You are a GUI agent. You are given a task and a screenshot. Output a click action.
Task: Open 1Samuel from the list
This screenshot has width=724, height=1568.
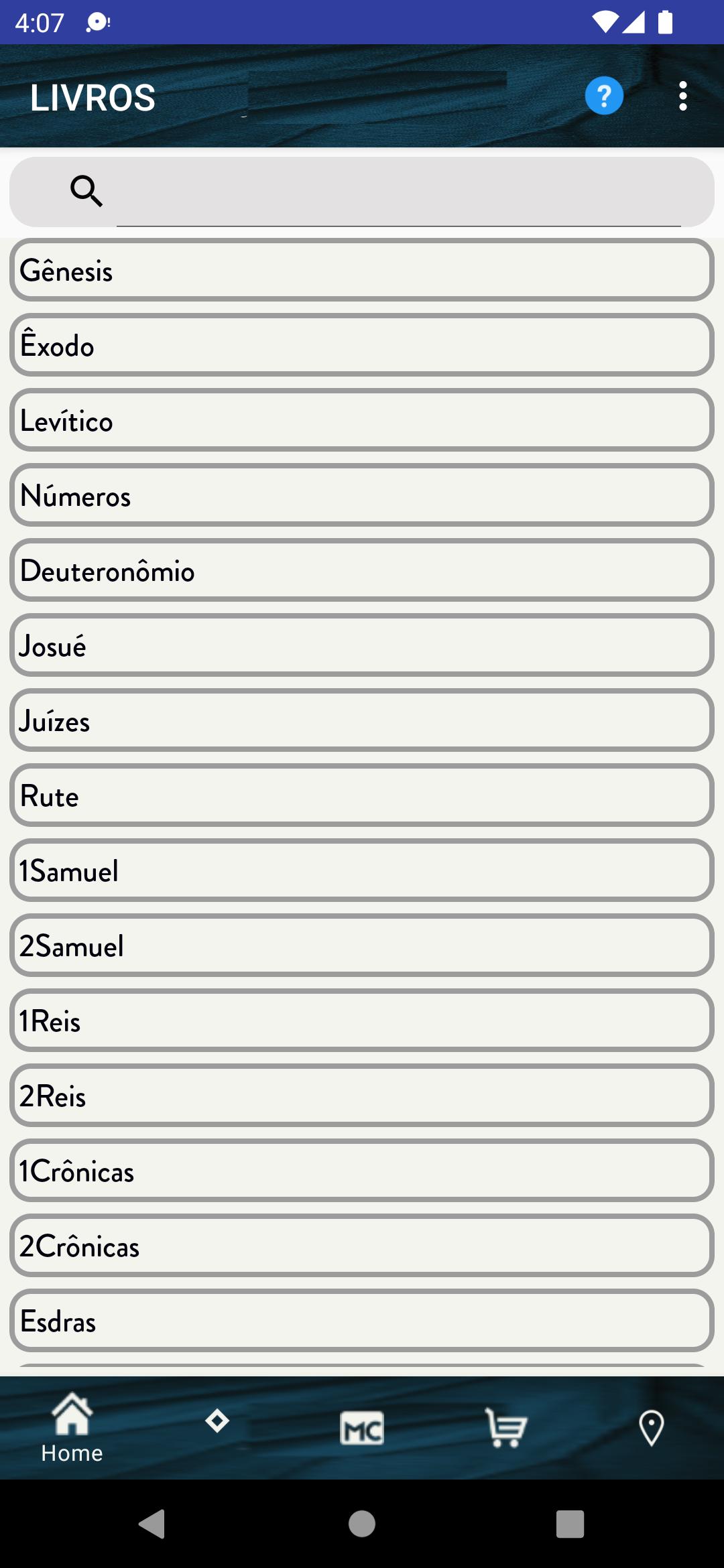362,870
